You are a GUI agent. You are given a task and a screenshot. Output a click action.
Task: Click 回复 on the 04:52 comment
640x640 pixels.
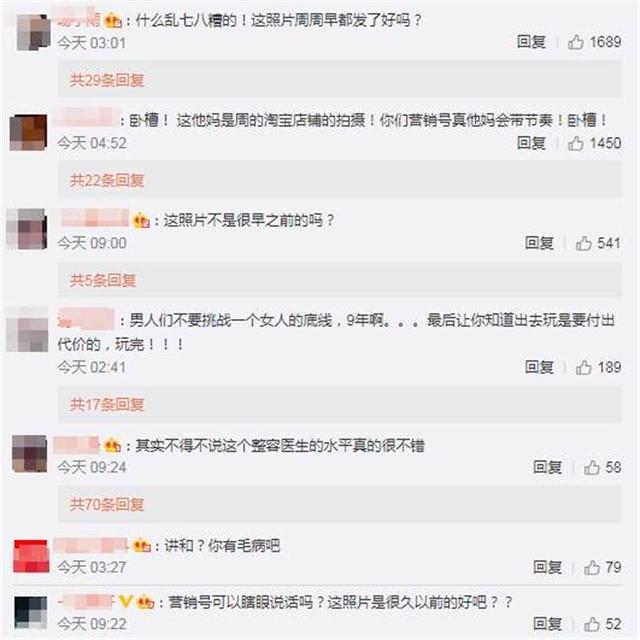(531, 143)
